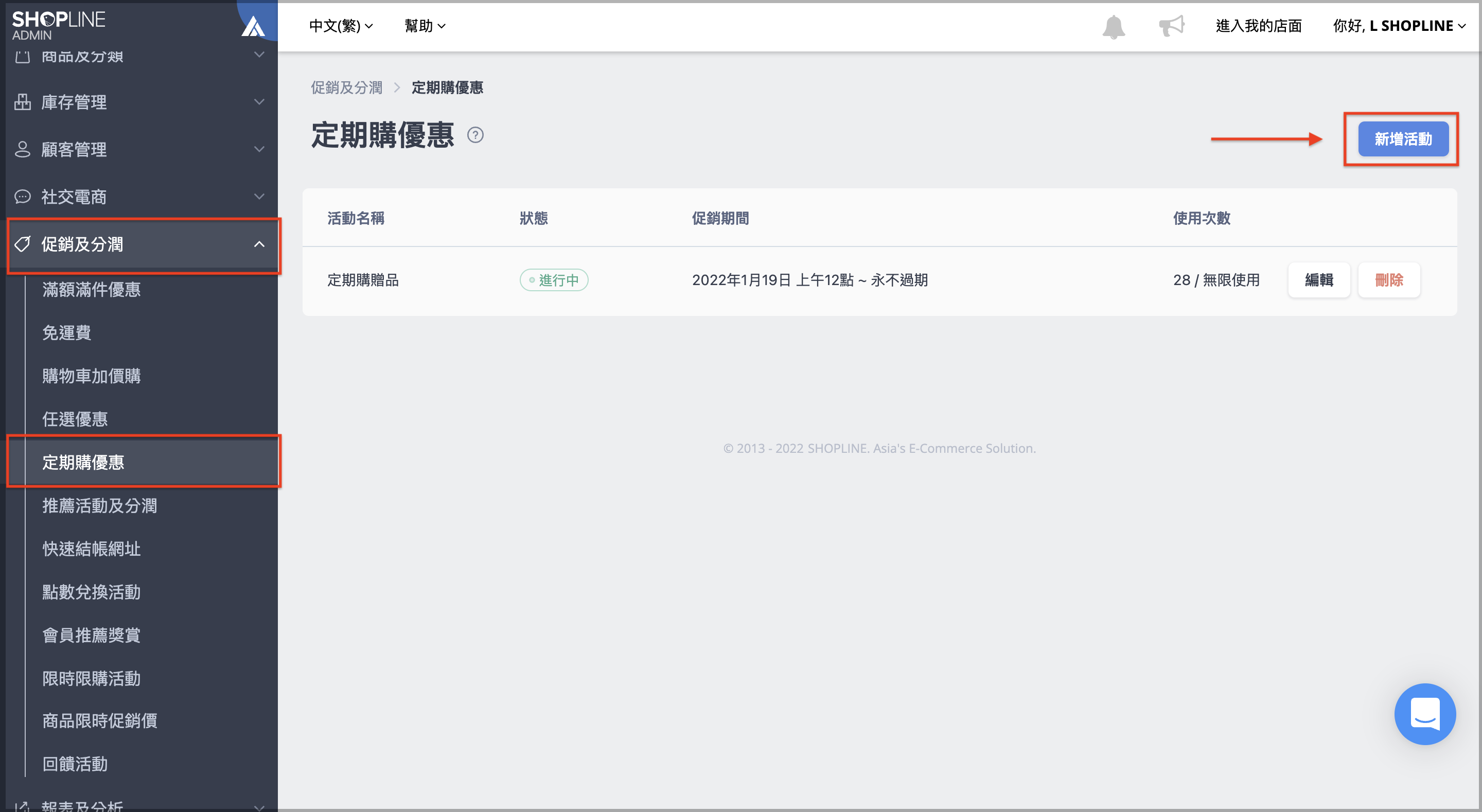The width and height of the screenshot is (1482, 812).
Task: Expand the 顧客管理 chevron
Action: (259, 150)
